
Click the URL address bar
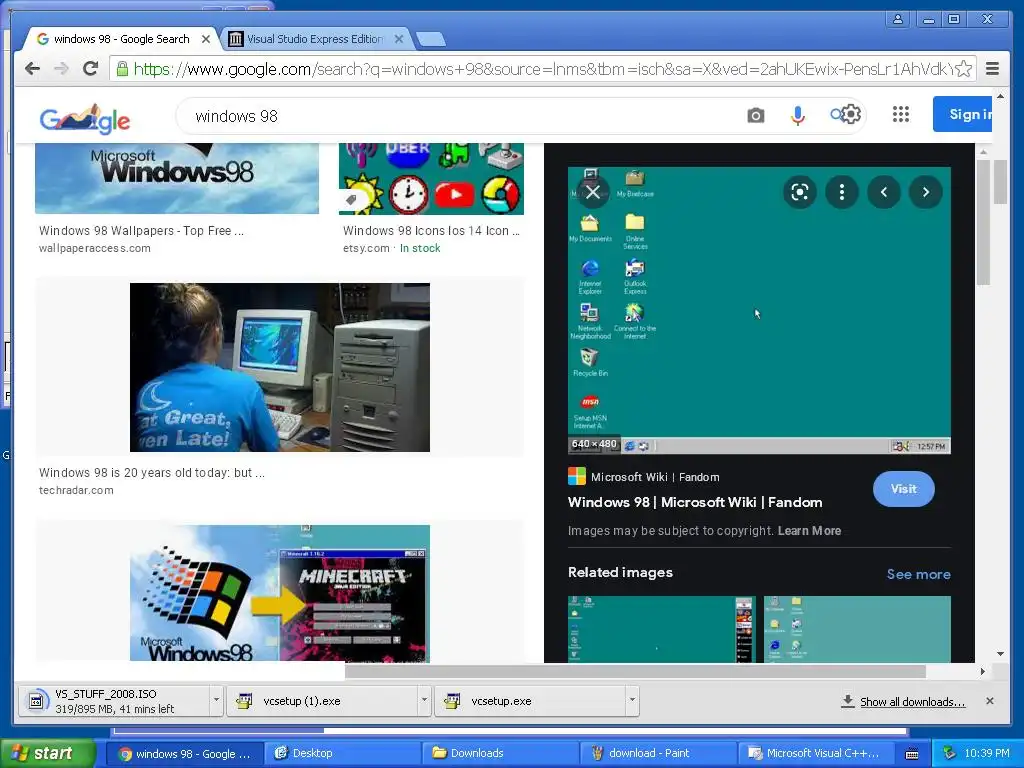pos(542,69)
